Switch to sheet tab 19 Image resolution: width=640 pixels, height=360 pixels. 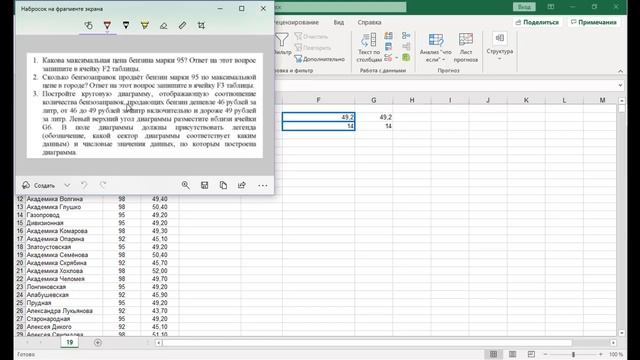69,342
